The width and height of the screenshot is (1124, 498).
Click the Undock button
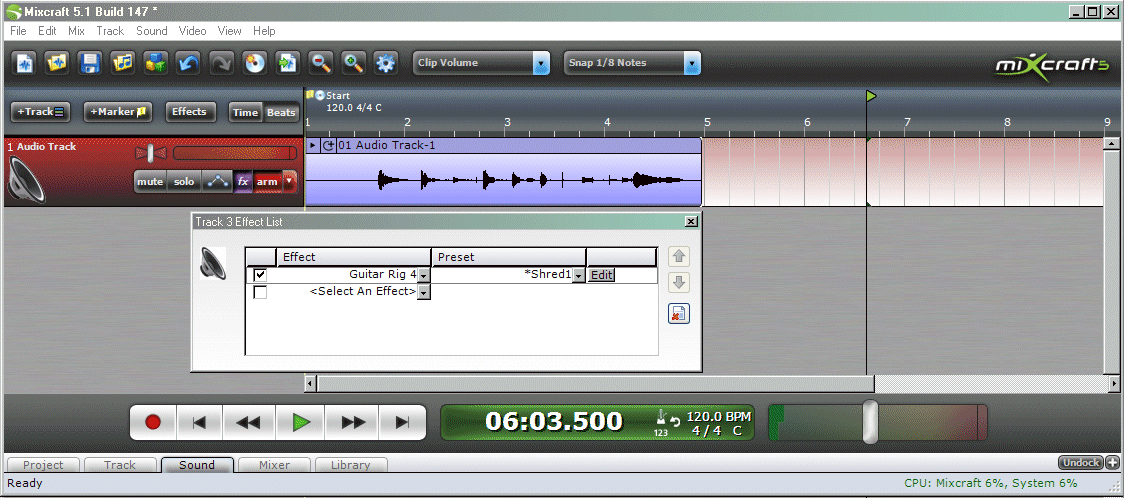[x=1081, y=463]
